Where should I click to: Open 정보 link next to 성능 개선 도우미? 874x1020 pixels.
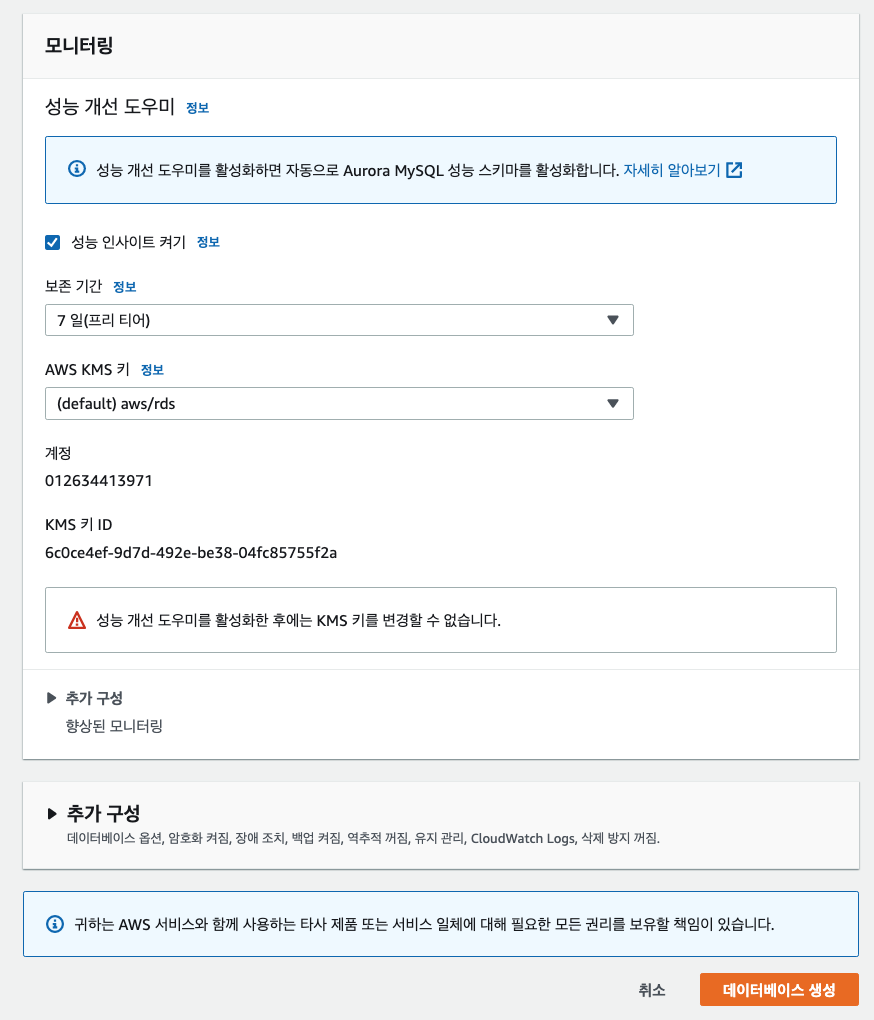click(198, 108)
